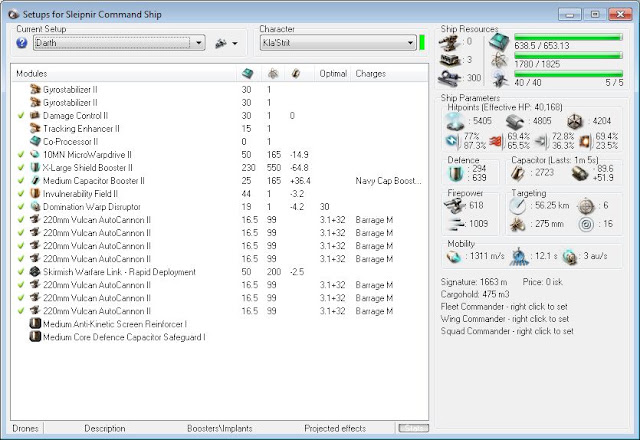Image resolution: width=640 pixels, height=440 pixels.
Task: Click the sensor strength icon
Action: click(586, 224)
